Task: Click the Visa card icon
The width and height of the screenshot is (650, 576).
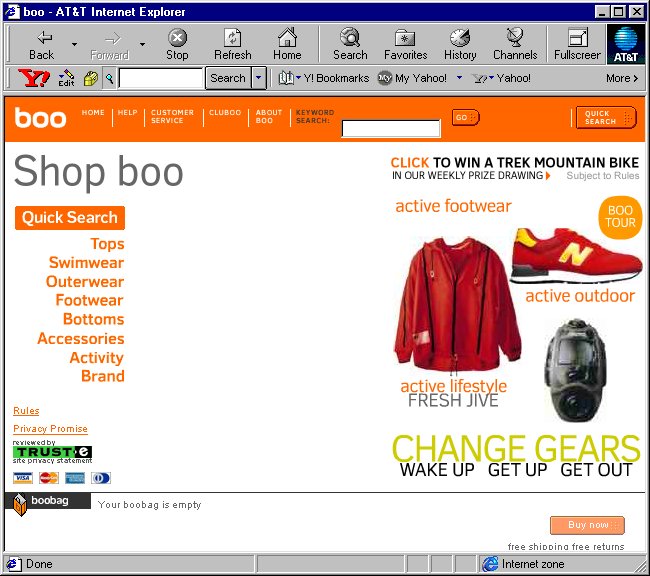Action: 23,478
